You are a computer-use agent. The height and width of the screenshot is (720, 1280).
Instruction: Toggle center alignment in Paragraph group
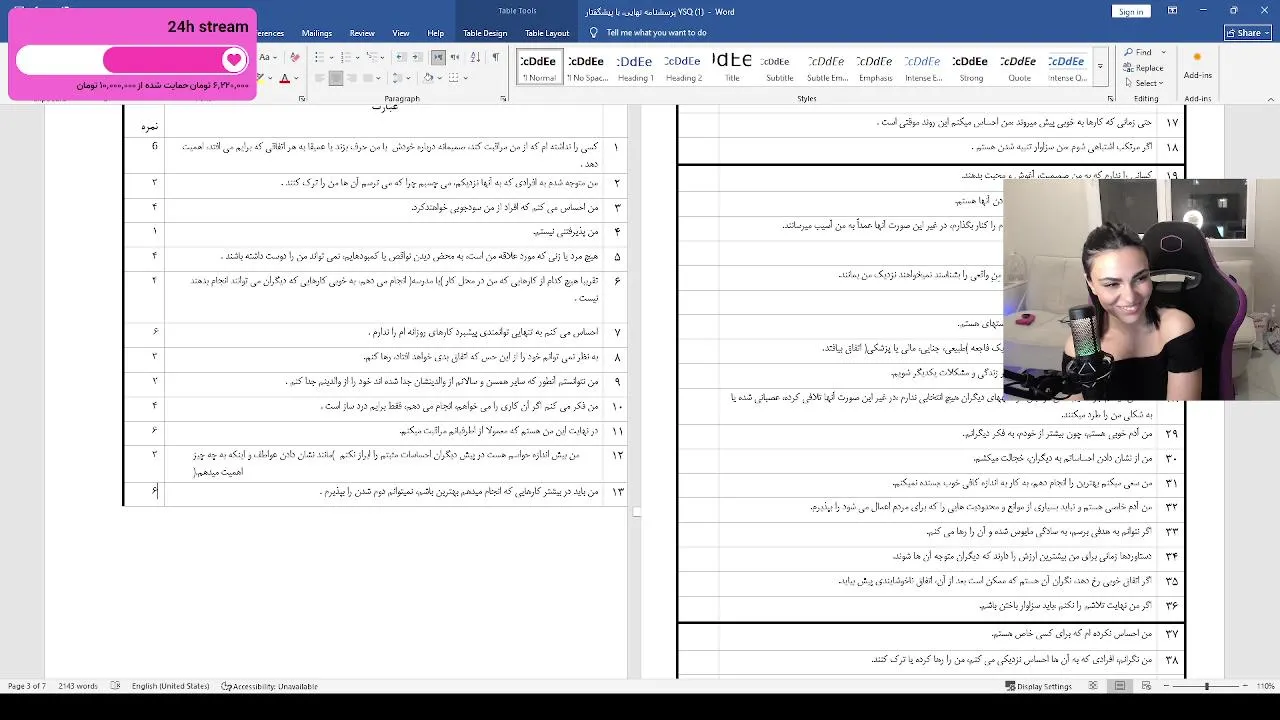tap(336, 78)
